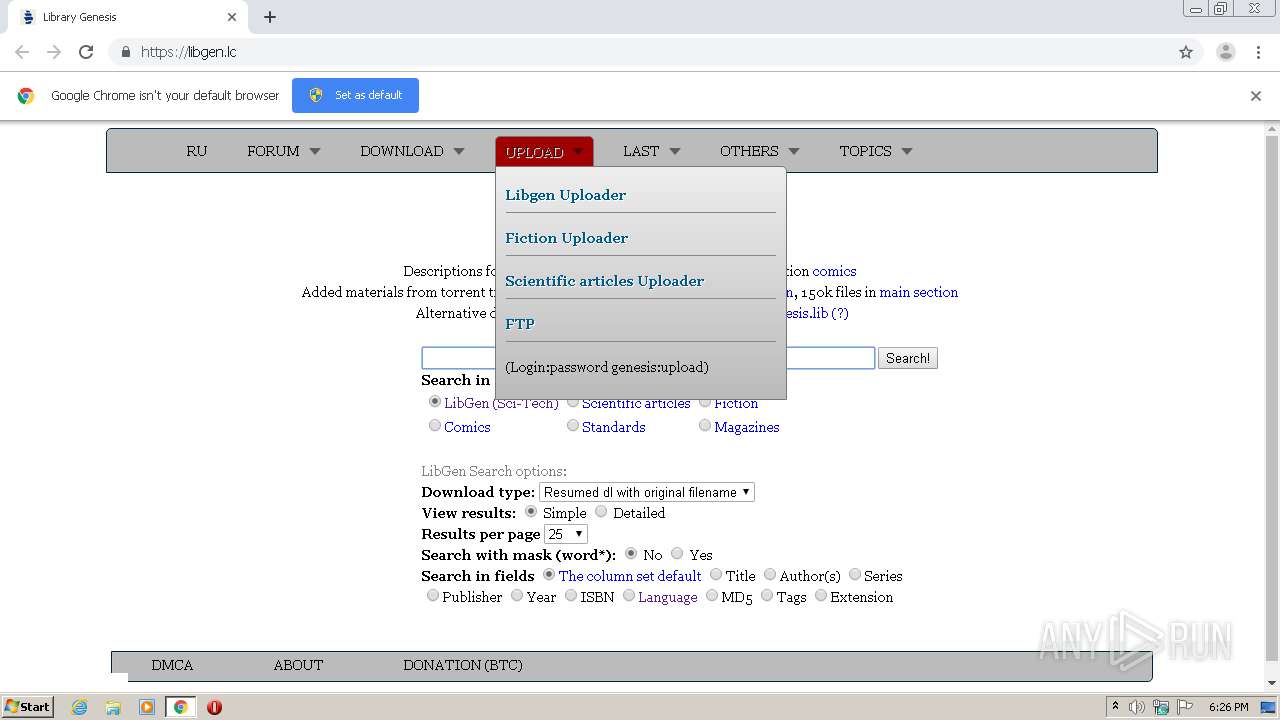
Task: Click the Language link in search fields
Action: click(x=667, y=597)
